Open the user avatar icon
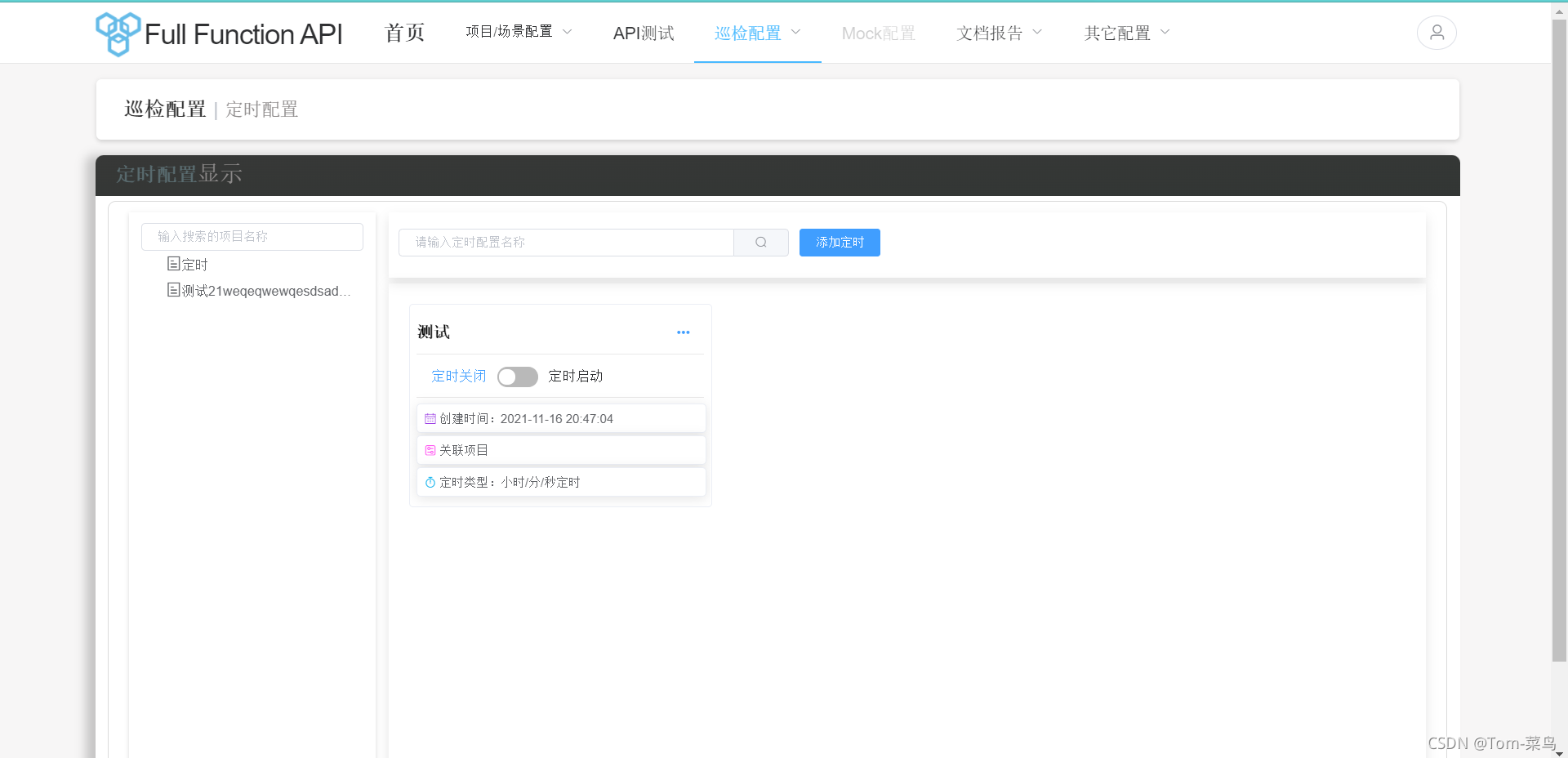Image resolution: width=1568 pixels, height=758 pixels. coord(1437,33)
